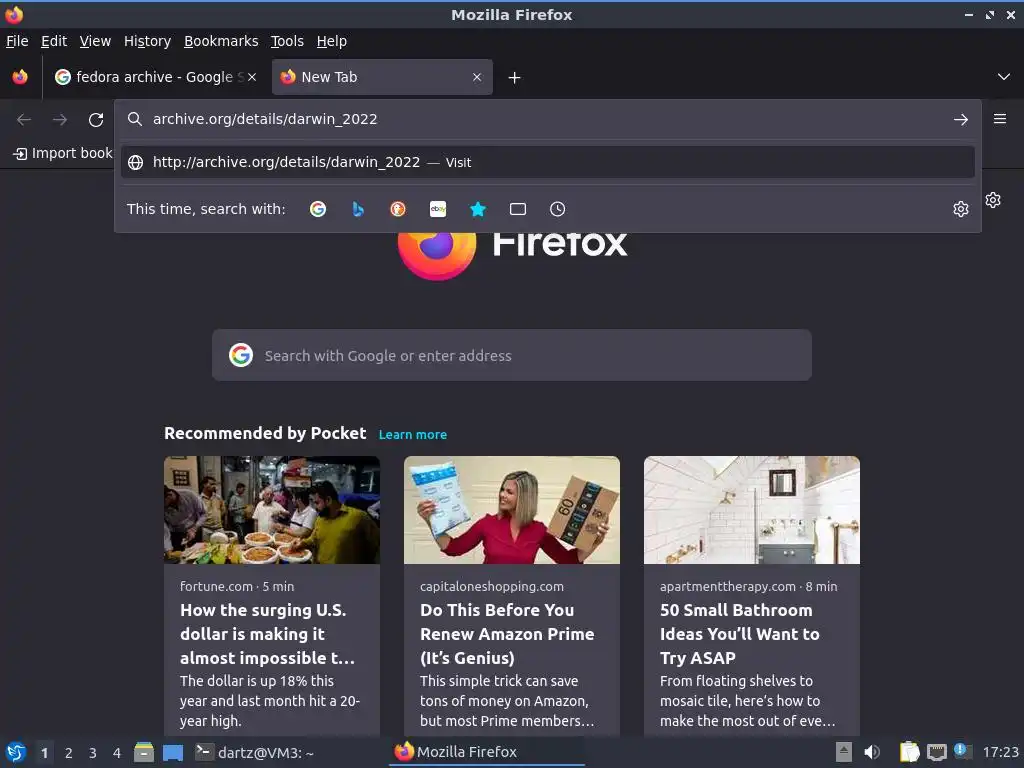Open a new tab with plus button
Image resolution: width=1024 pixels, height=768 pixels.
[515, 78]
